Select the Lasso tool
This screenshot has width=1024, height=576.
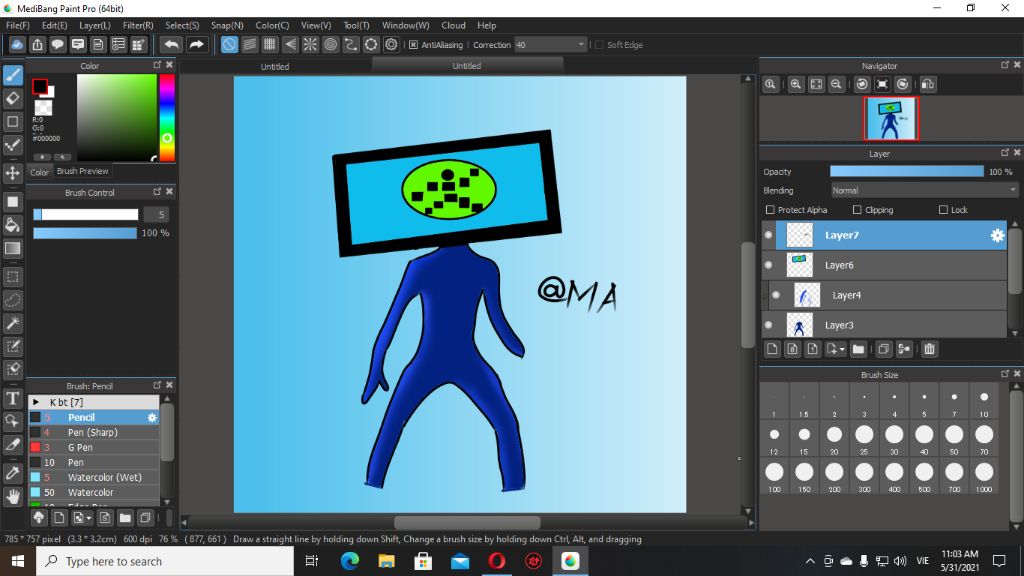point(13,300)
